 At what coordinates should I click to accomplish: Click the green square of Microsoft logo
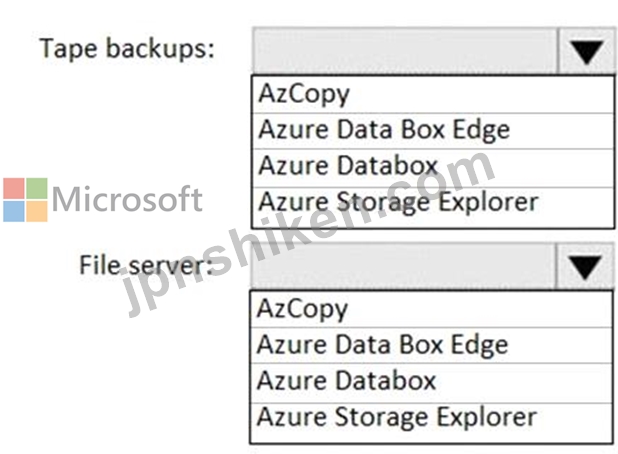37,188
